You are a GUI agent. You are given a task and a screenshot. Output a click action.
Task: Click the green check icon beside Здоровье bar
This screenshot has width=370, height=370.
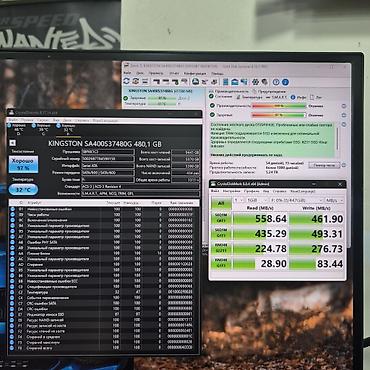(x=212, y=115)
